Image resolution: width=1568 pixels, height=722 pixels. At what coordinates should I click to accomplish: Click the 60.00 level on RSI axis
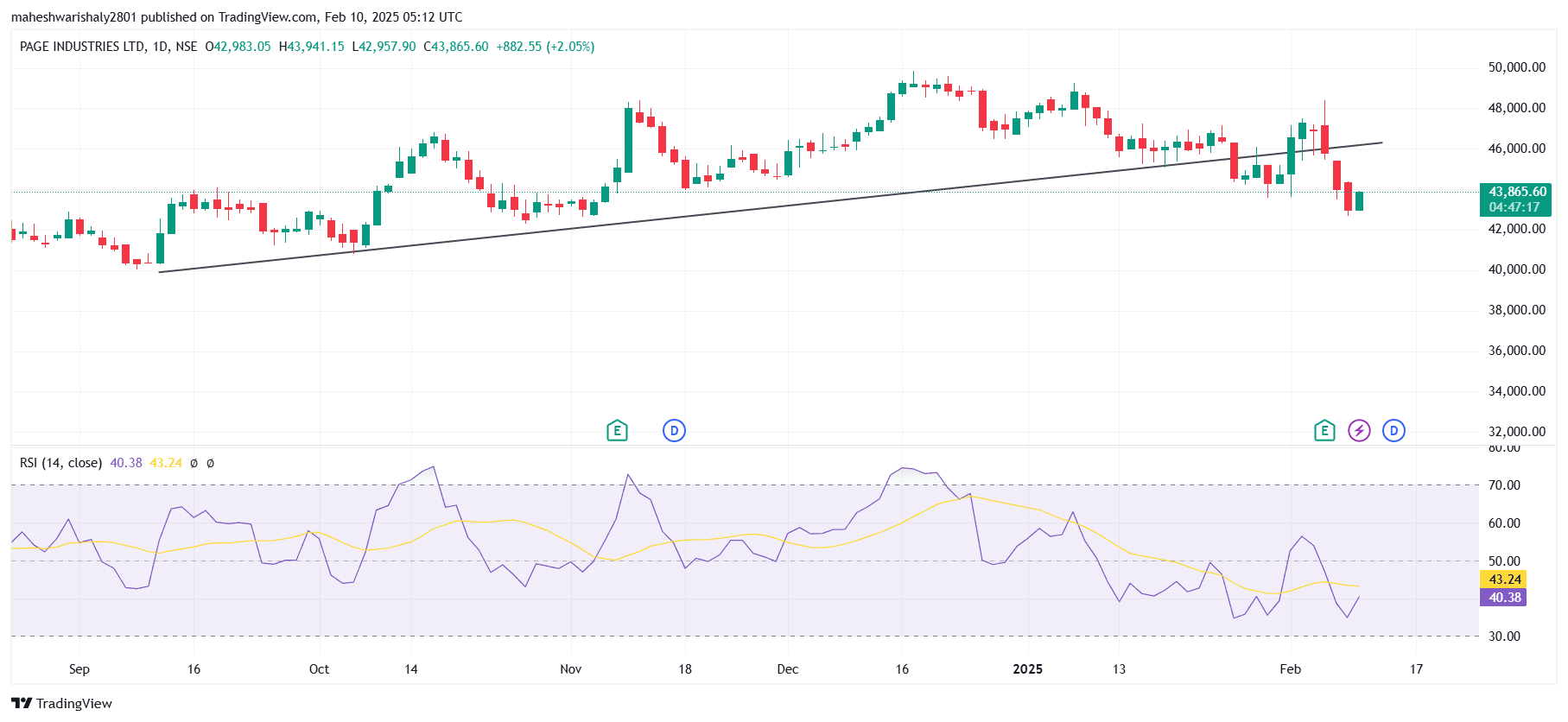(1504, 523)
